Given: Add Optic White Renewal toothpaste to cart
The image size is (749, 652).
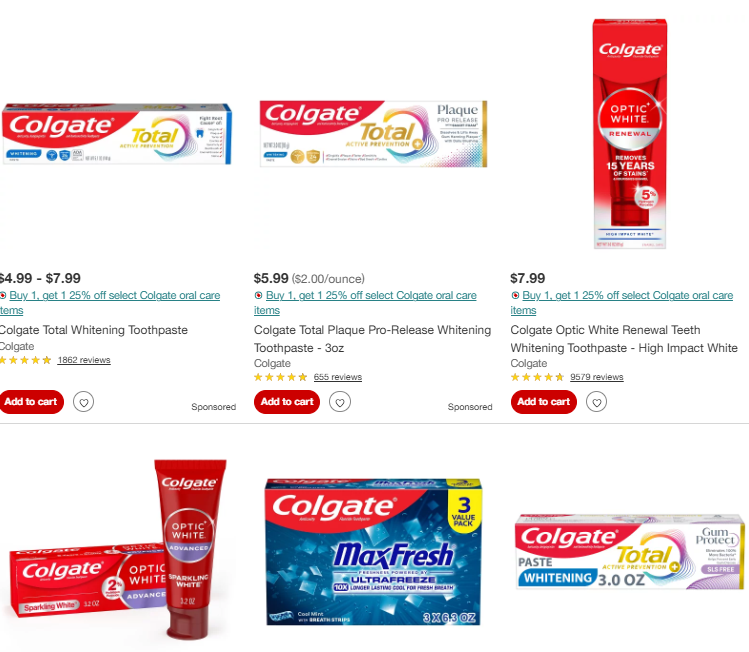Looking at the screenshot, I should (544, 402).
